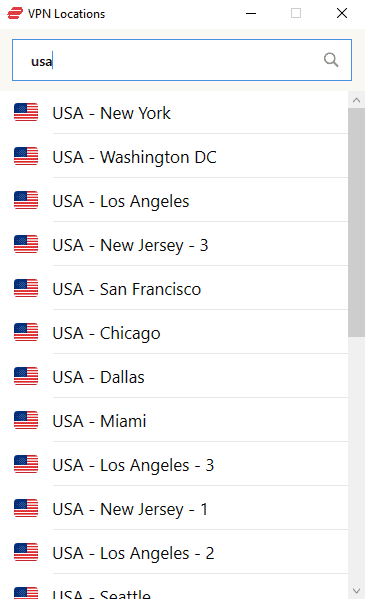Viewport: 365px width, 599px height.
Task: Click the ExpressVPN logo in title bar
Action: tap(15, 13)
